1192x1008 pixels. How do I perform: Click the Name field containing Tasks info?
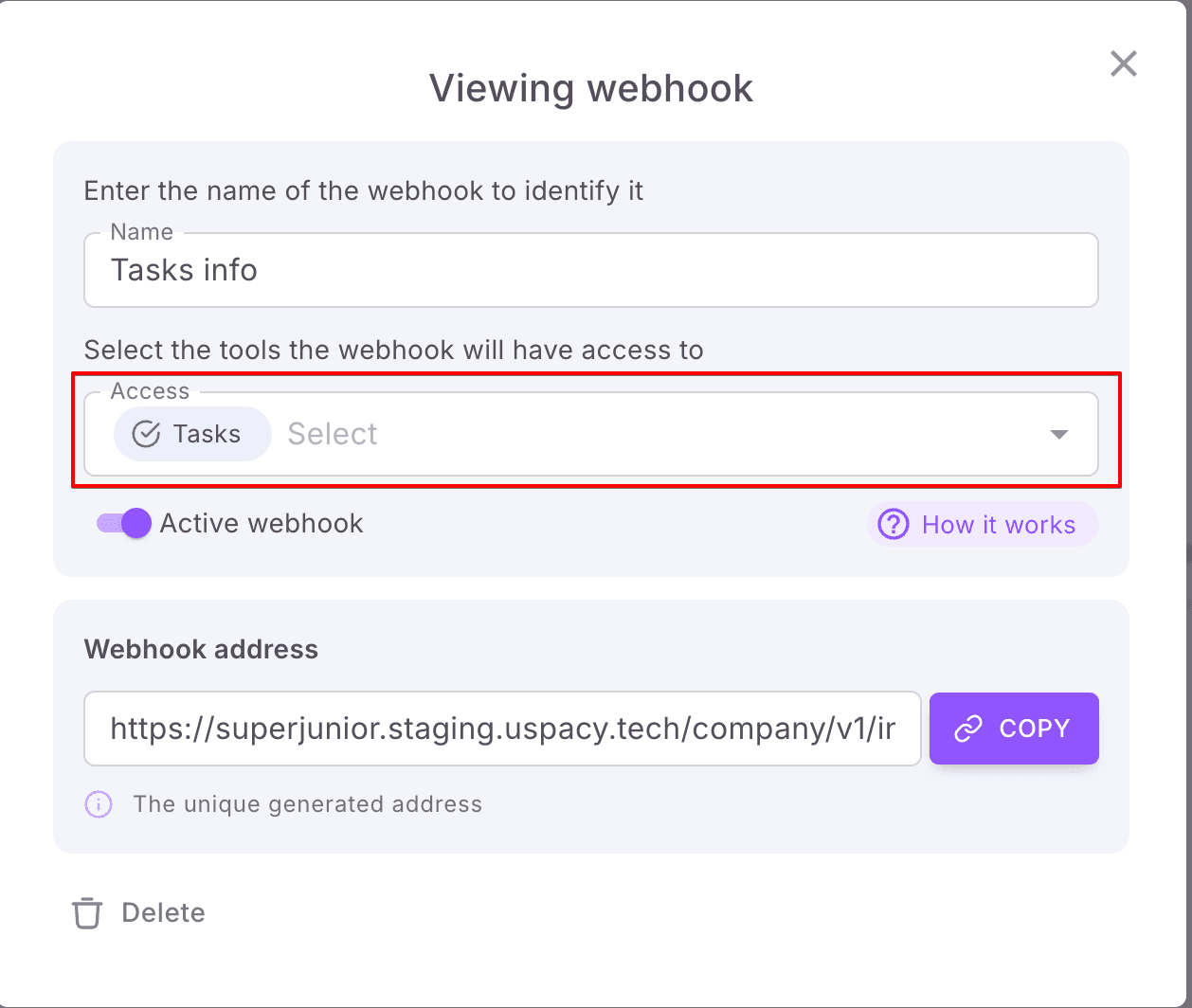590,271
